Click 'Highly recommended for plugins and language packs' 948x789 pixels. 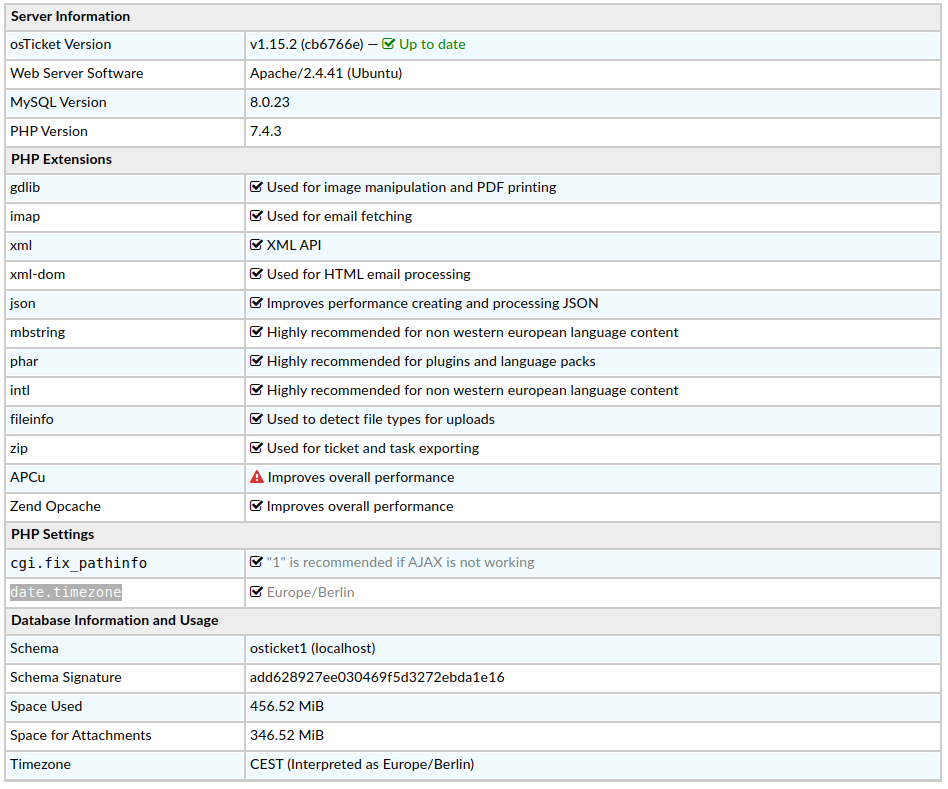click(431, 362)
